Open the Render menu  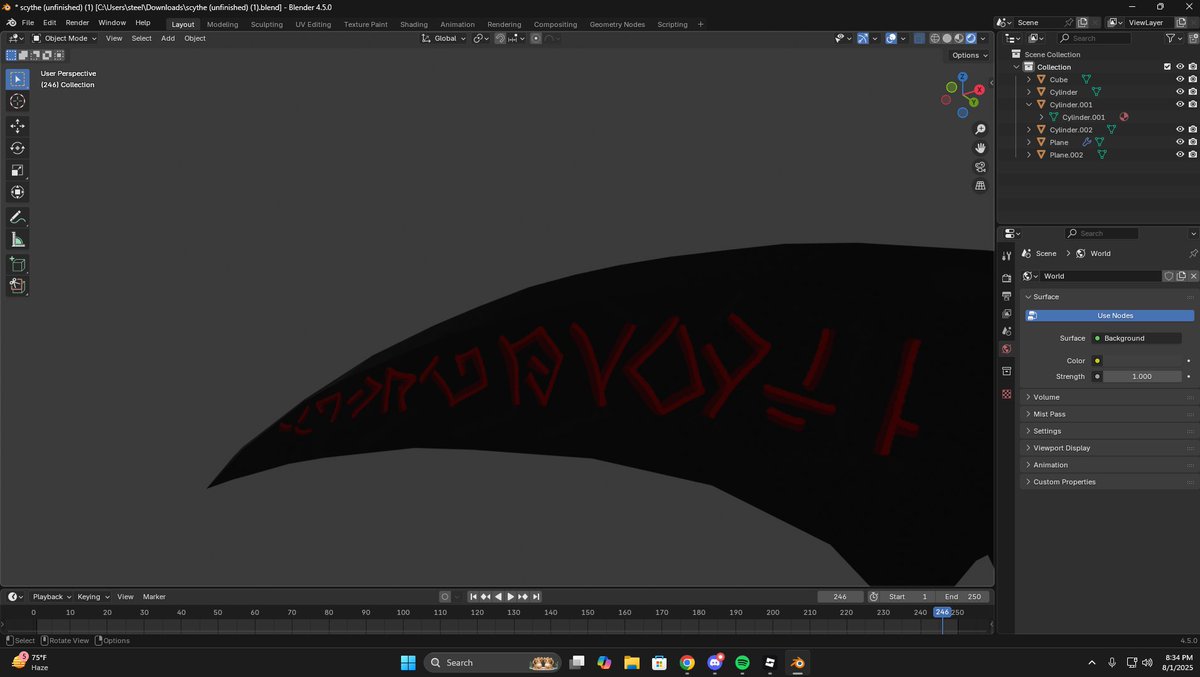(77, 22)
